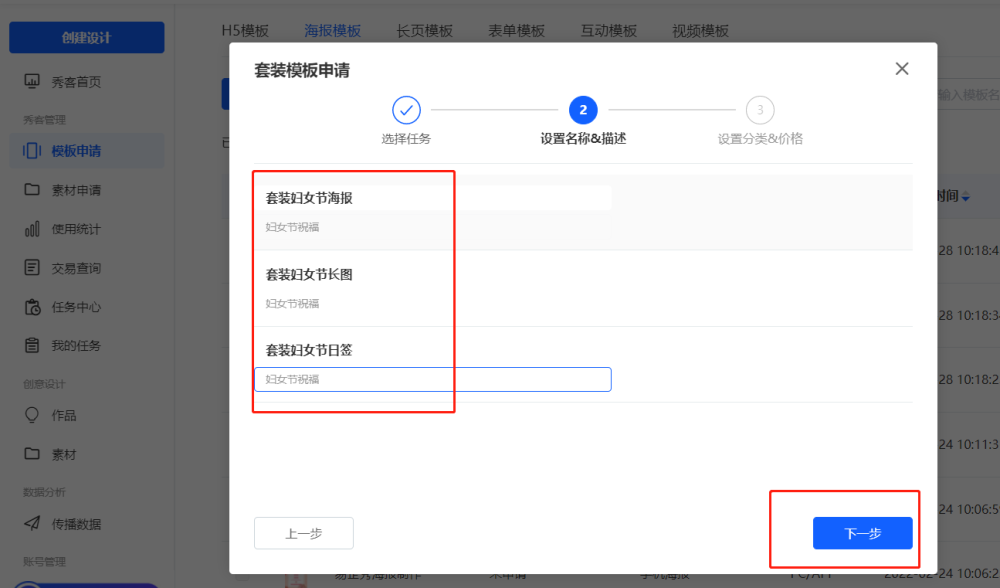The height and width of the screenshot is (588, 1000).
Task: Click step 3 circle 设置分类&价格
Action: [760, 110]
